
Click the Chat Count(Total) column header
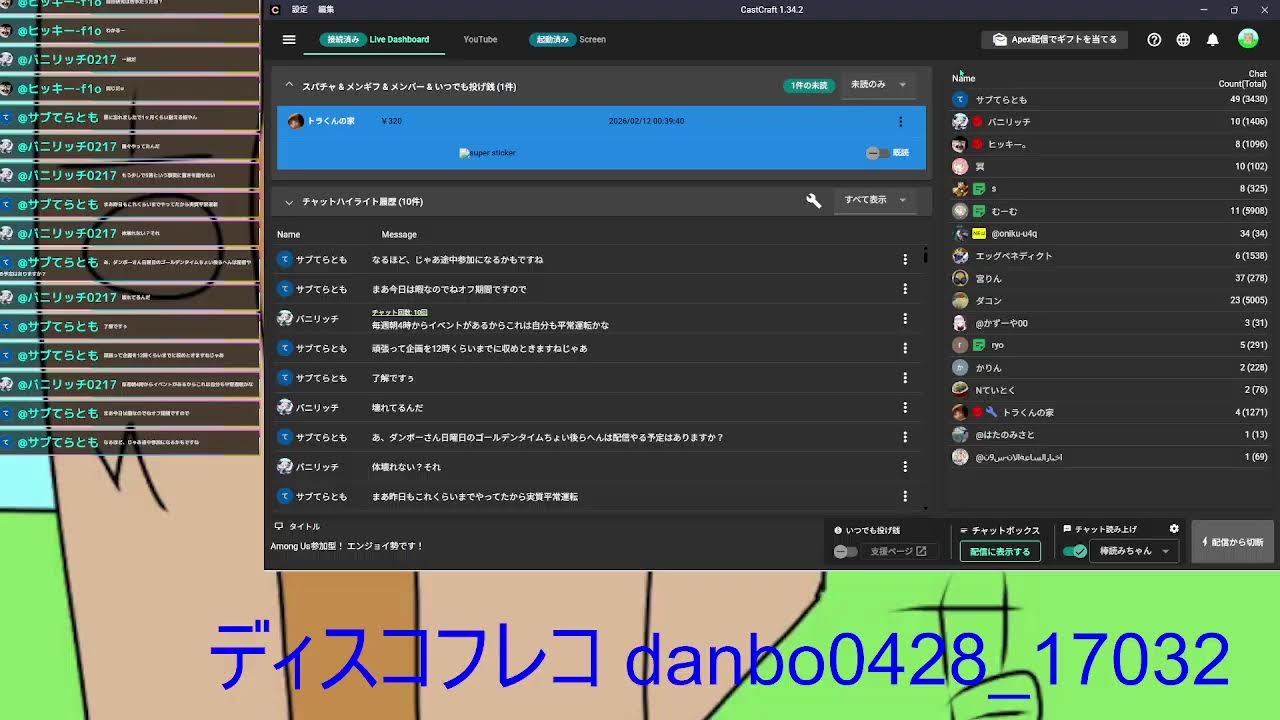pyautogui.click(x=1242, y=79)
